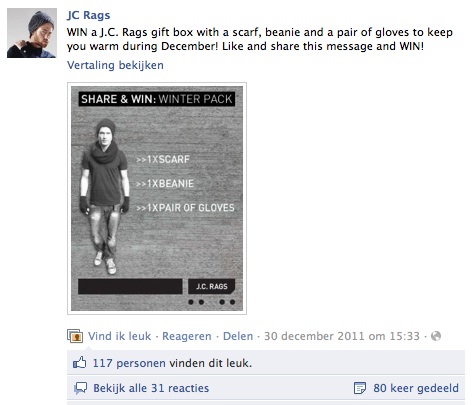
Task: Share the post using Delen
Action: point(238,336)
